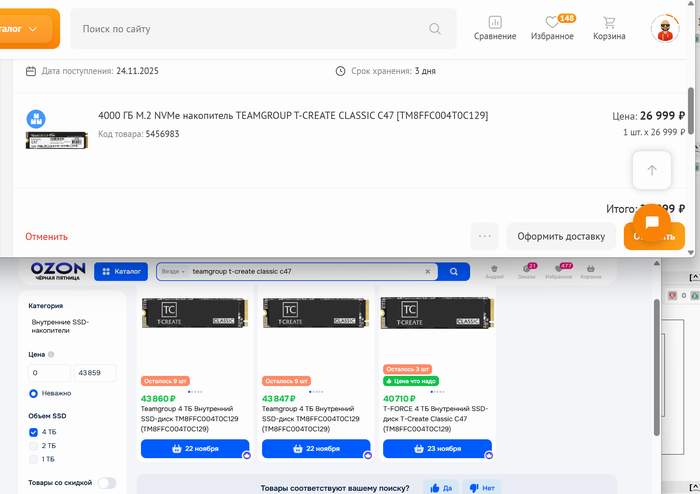The image size is (700, 494).
Task: Click the order popup scroll-down arrow
Action: 691,253
